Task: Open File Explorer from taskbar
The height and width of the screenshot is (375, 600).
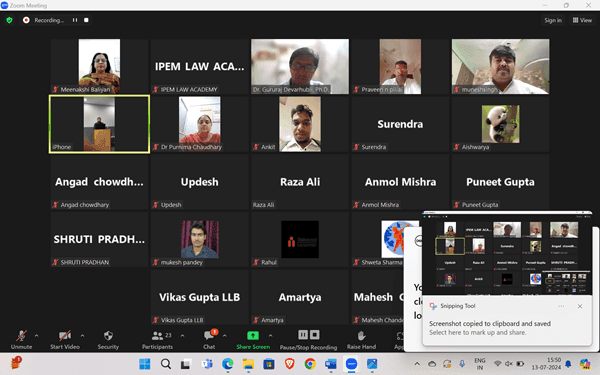Action: [x=248, y=364]
